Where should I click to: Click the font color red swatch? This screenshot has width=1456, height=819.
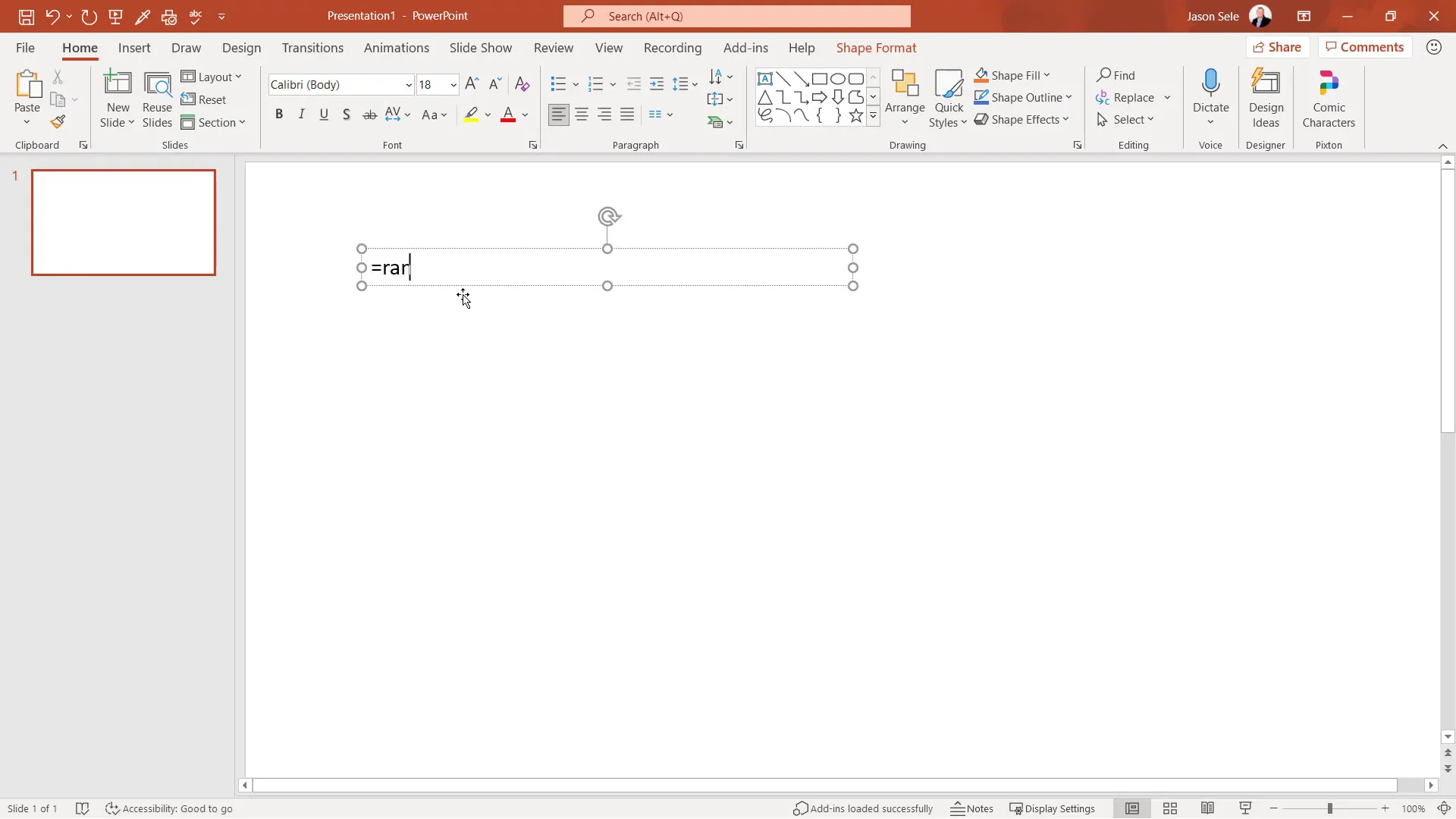pos(508,115)
